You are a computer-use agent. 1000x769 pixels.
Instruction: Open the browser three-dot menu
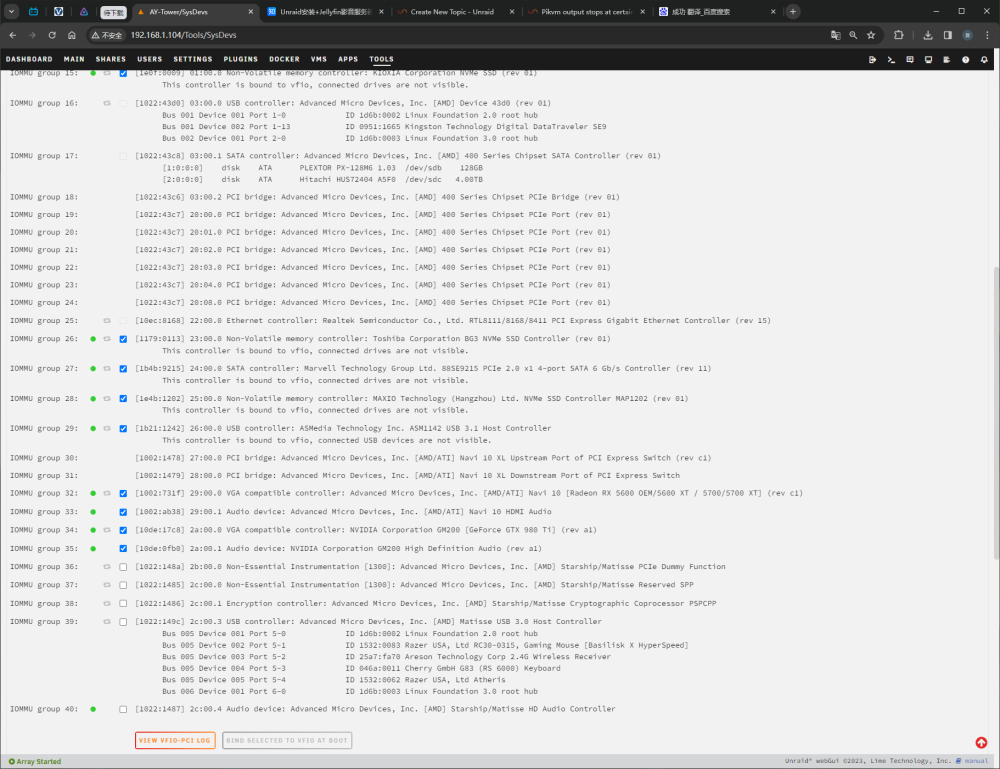[987, 35]
